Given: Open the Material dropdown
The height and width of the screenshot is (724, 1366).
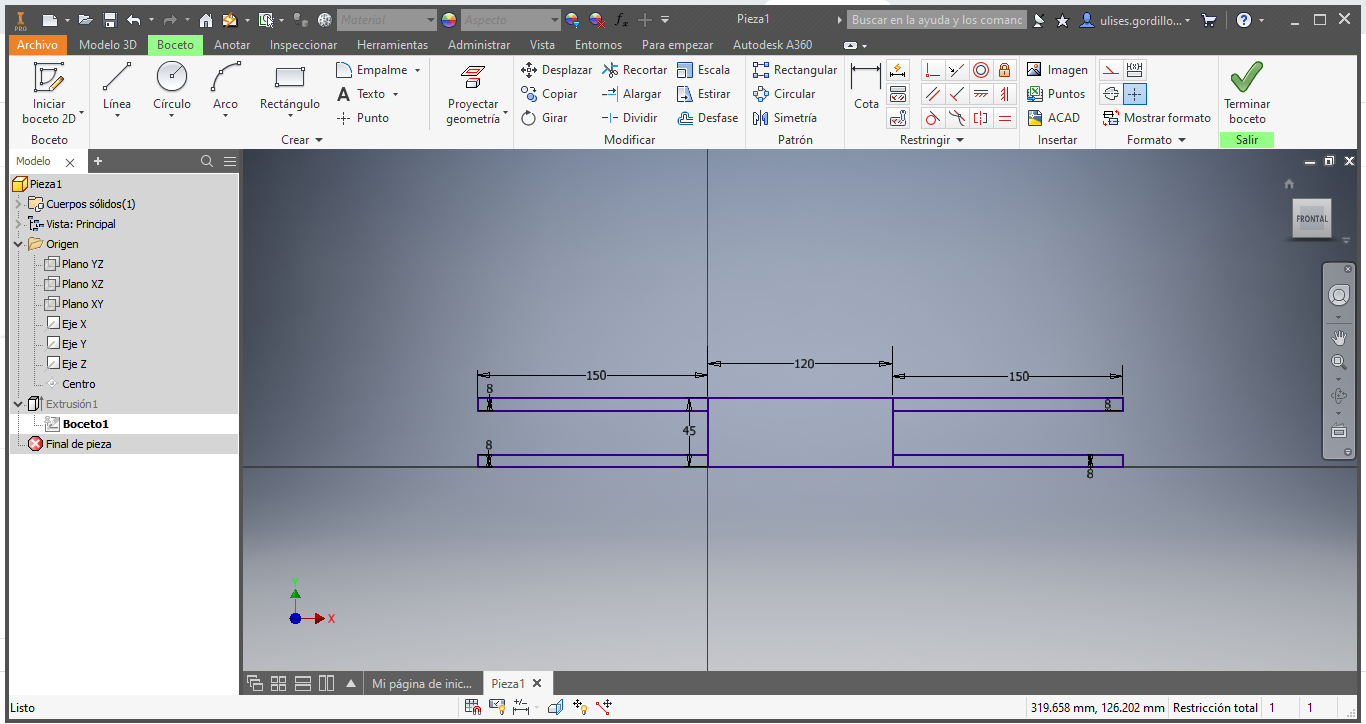Looking at the screenshot, I should (x=387, y=20).
